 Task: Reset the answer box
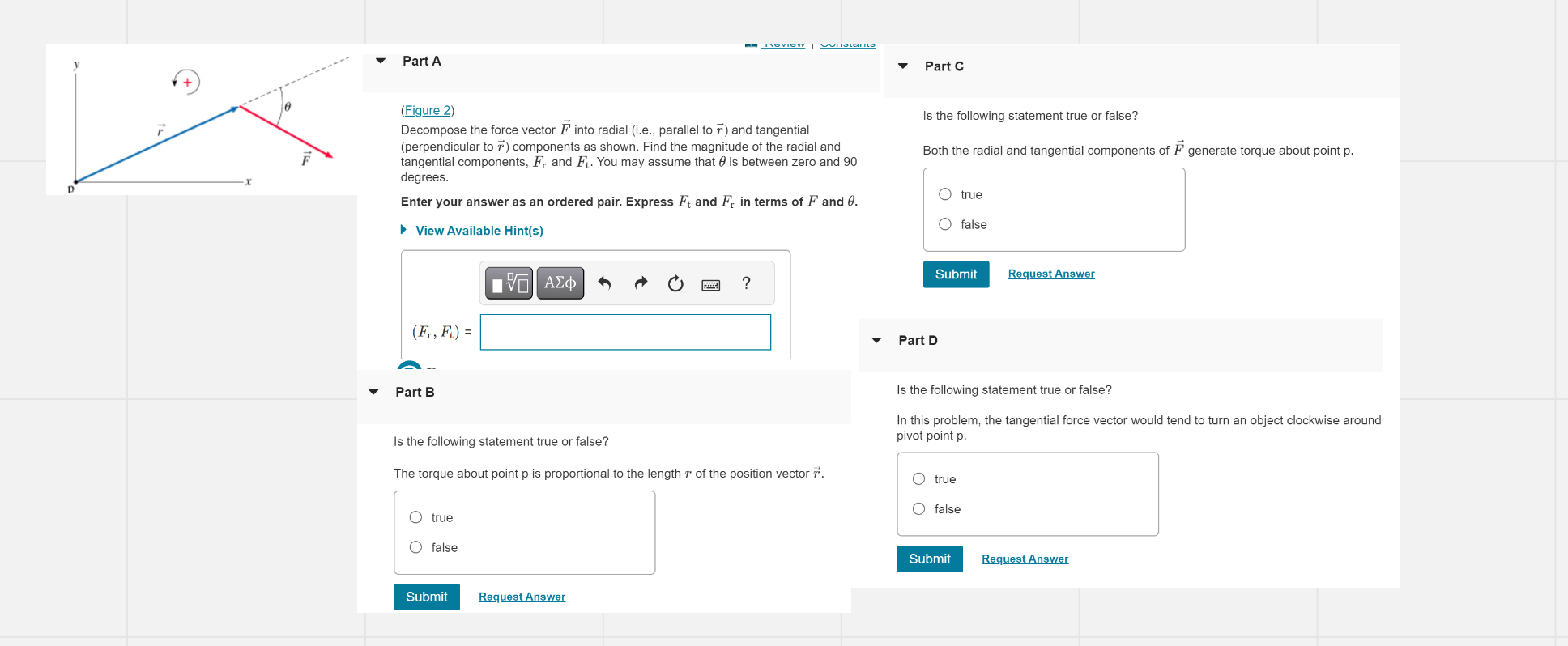[675, 283]
